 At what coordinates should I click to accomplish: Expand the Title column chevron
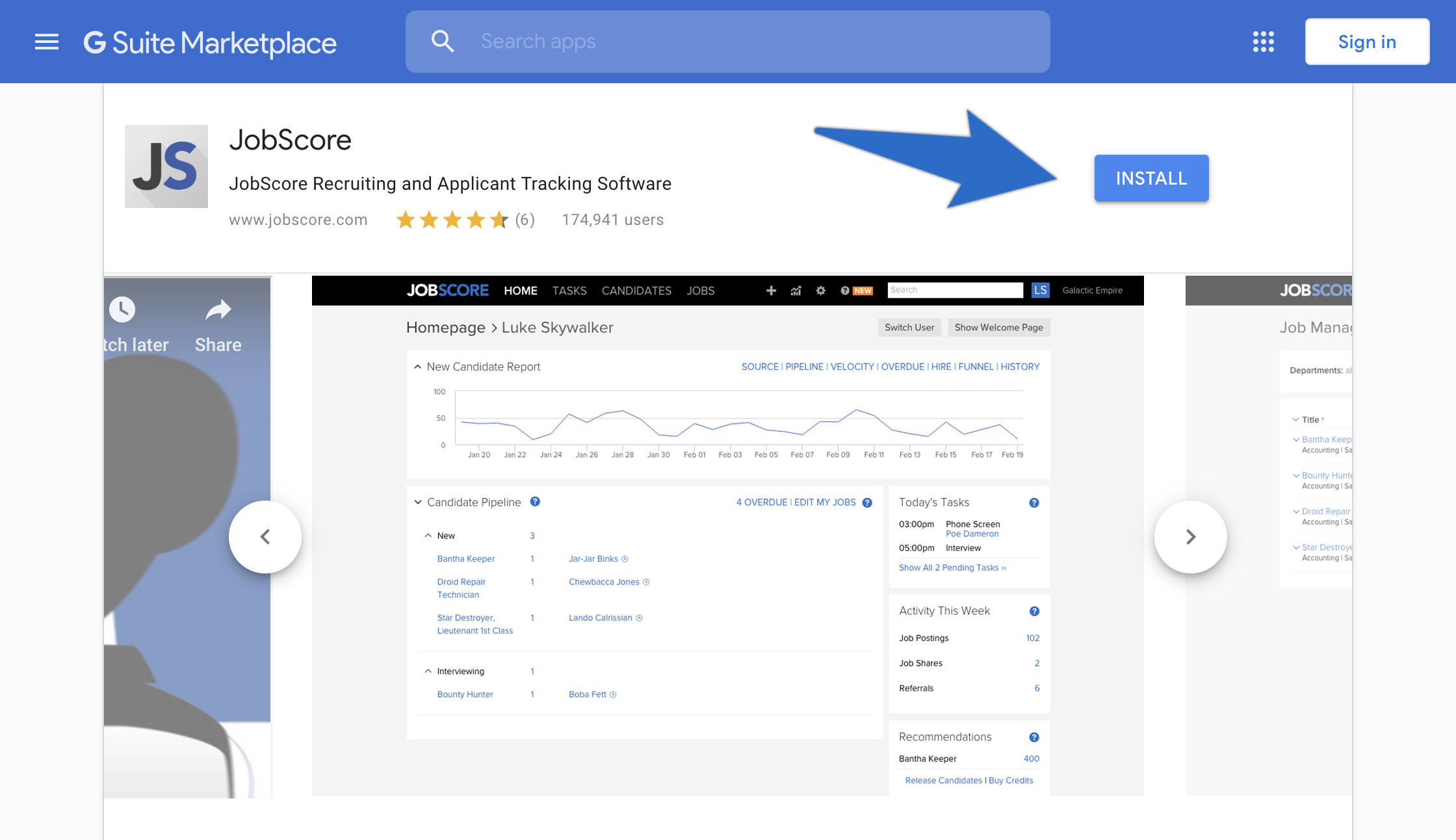tap(1295, 419)
